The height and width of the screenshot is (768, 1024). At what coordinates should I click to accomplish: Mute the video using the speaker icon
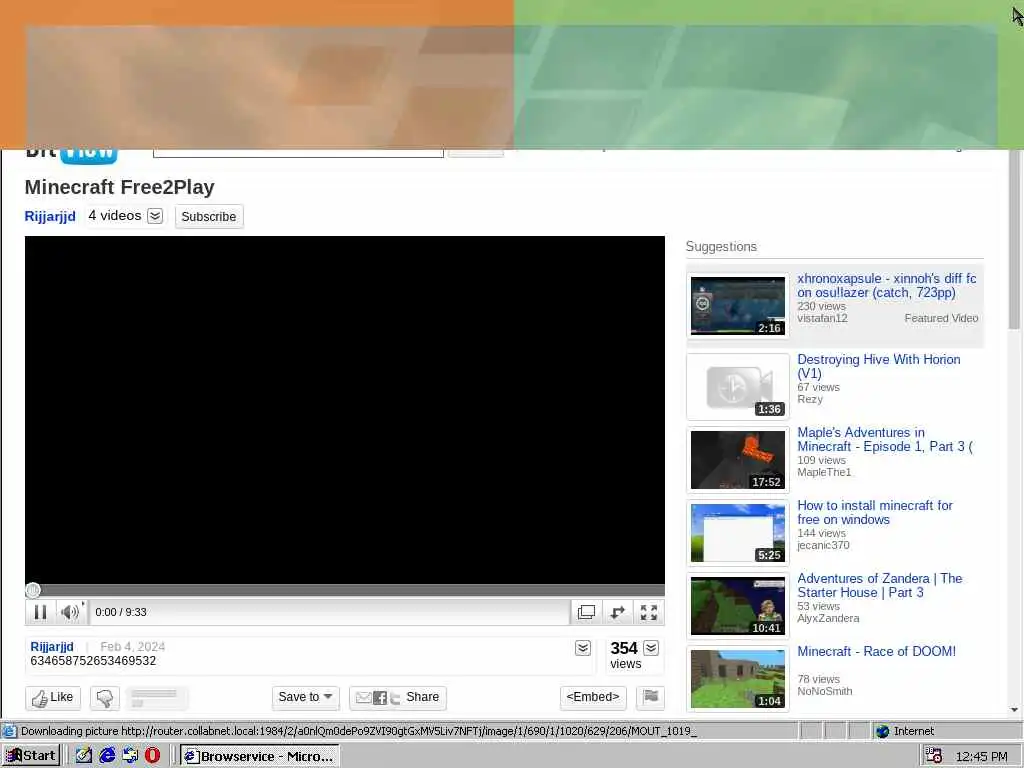point(70,612)
